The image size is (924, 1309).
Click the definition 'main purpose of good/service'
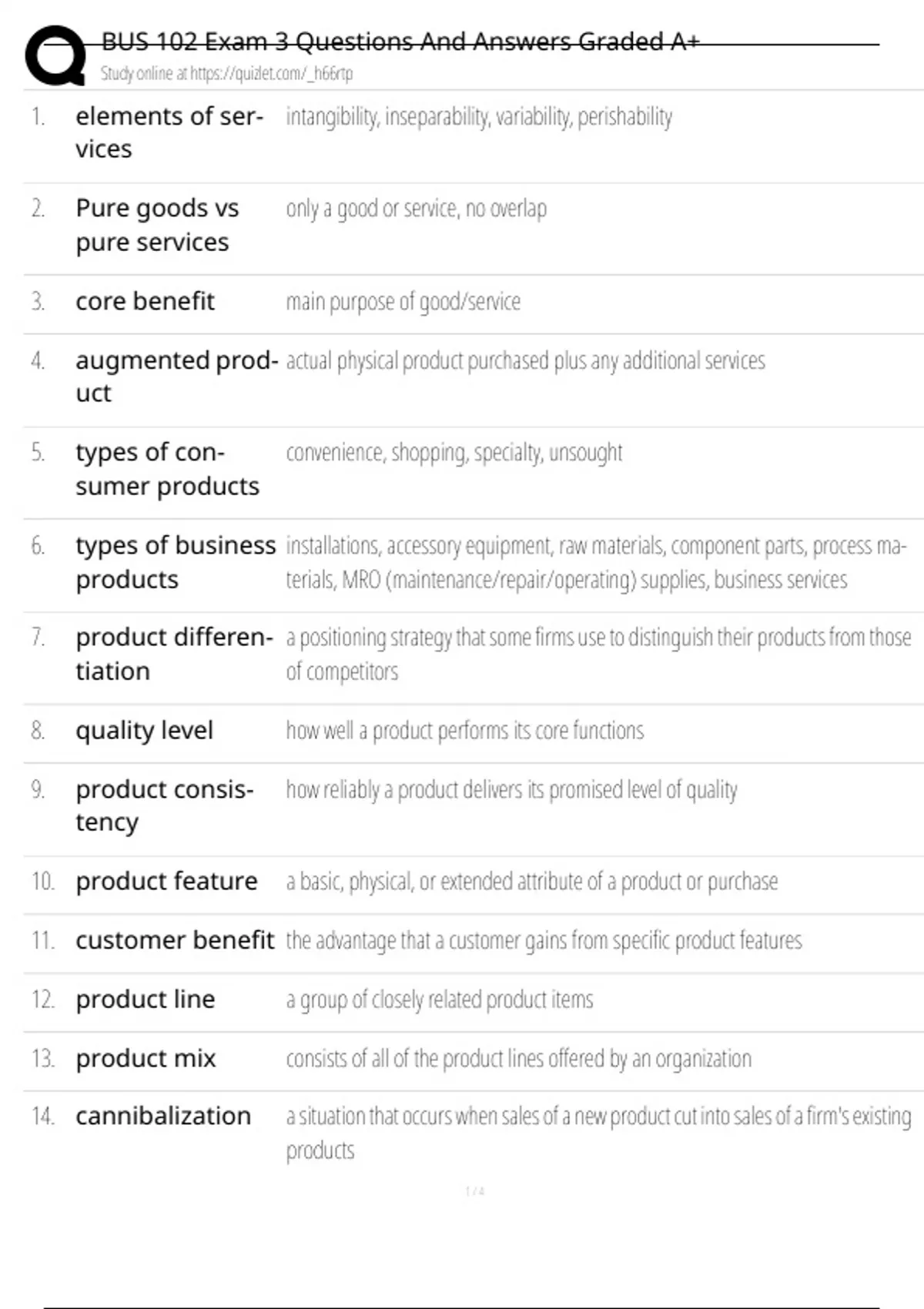(x=403, y=302)
